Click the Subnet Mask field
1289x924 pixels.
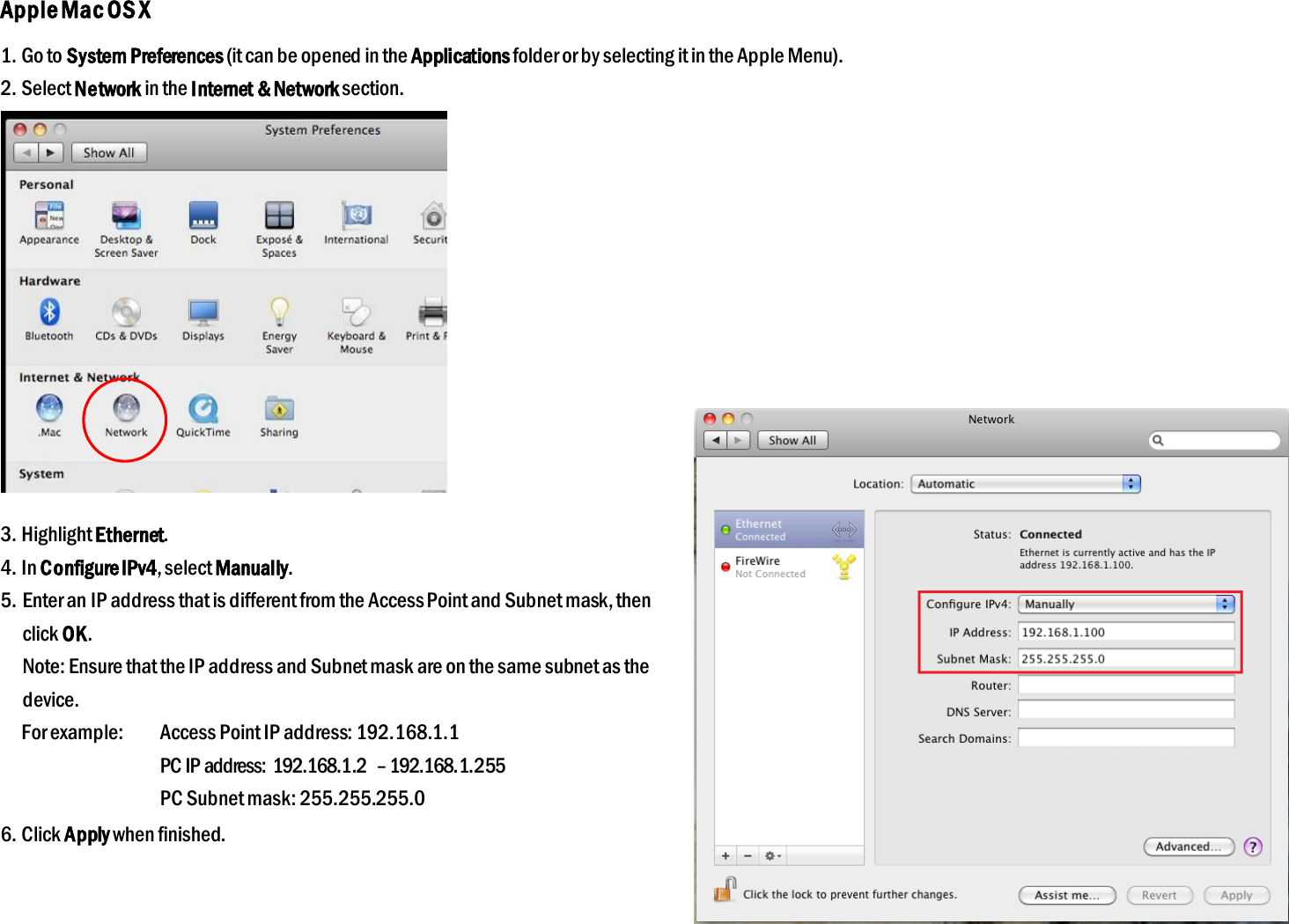pos(1126,658)
